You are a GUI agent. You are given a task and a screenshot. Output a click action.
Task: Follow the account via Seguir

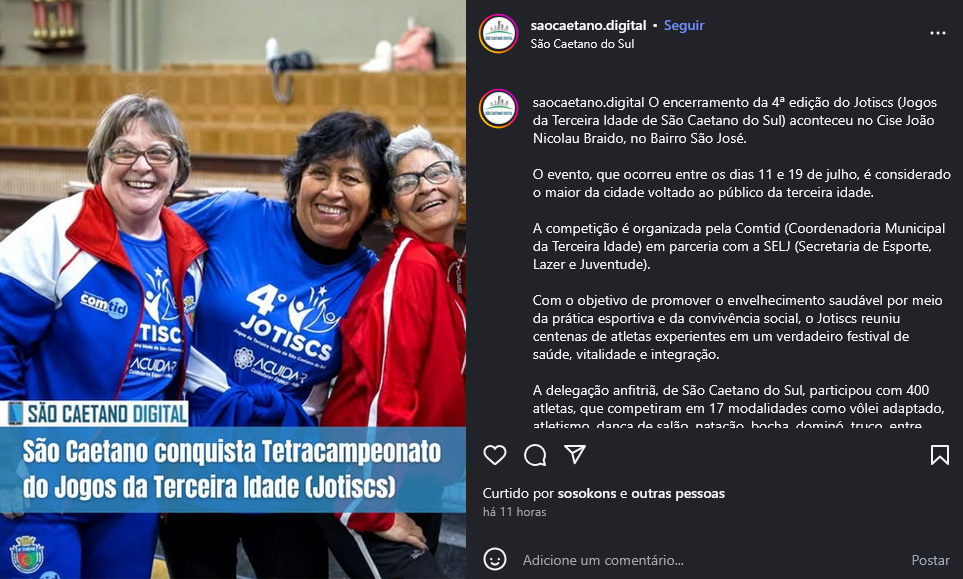pos(684,26)
